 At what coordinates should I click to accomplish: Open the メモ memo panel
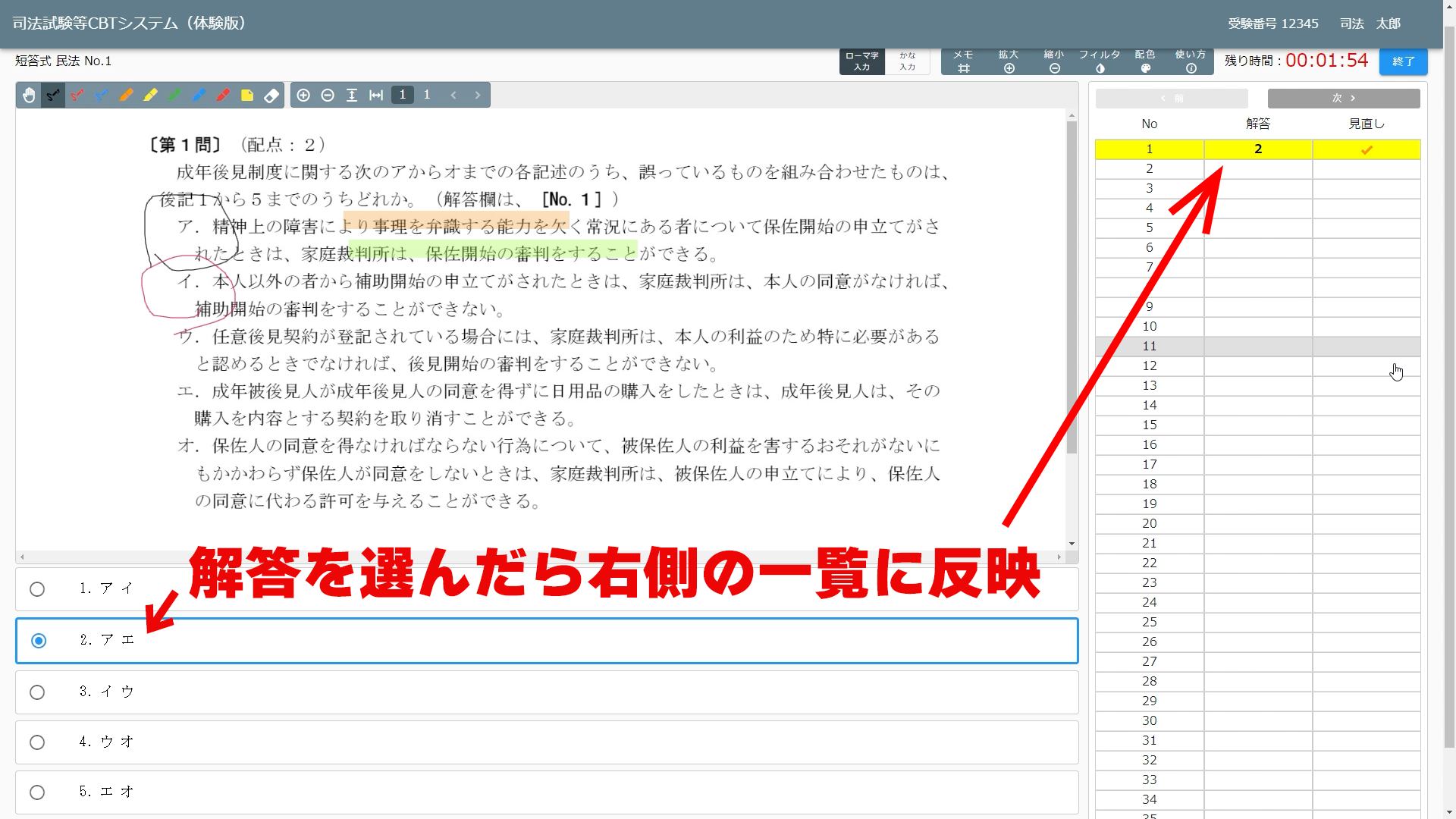coord(963,61)
